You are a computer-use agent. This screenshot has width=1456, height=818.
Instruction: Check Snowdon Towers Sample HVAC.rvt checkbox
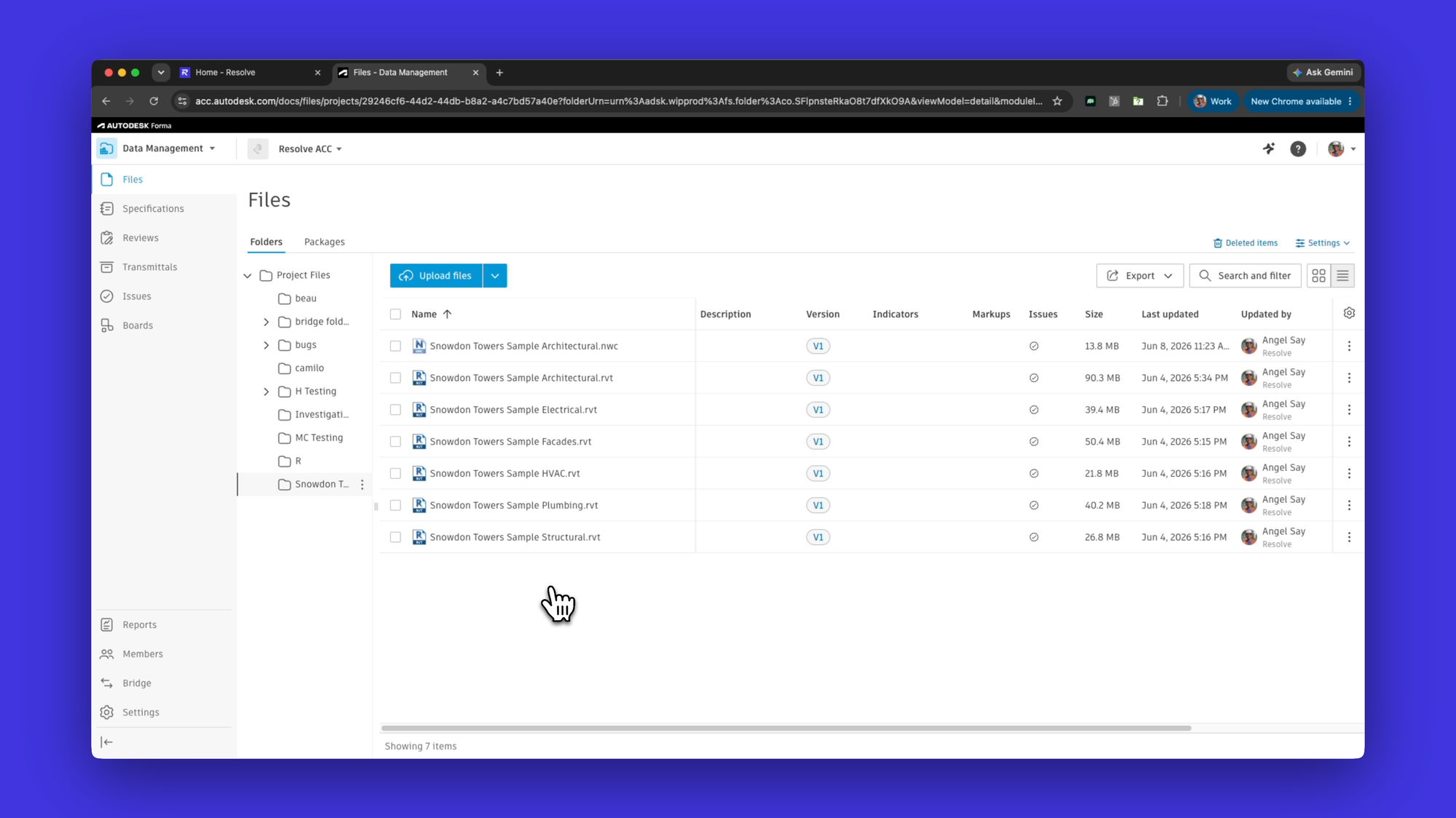tap(395, 474)
